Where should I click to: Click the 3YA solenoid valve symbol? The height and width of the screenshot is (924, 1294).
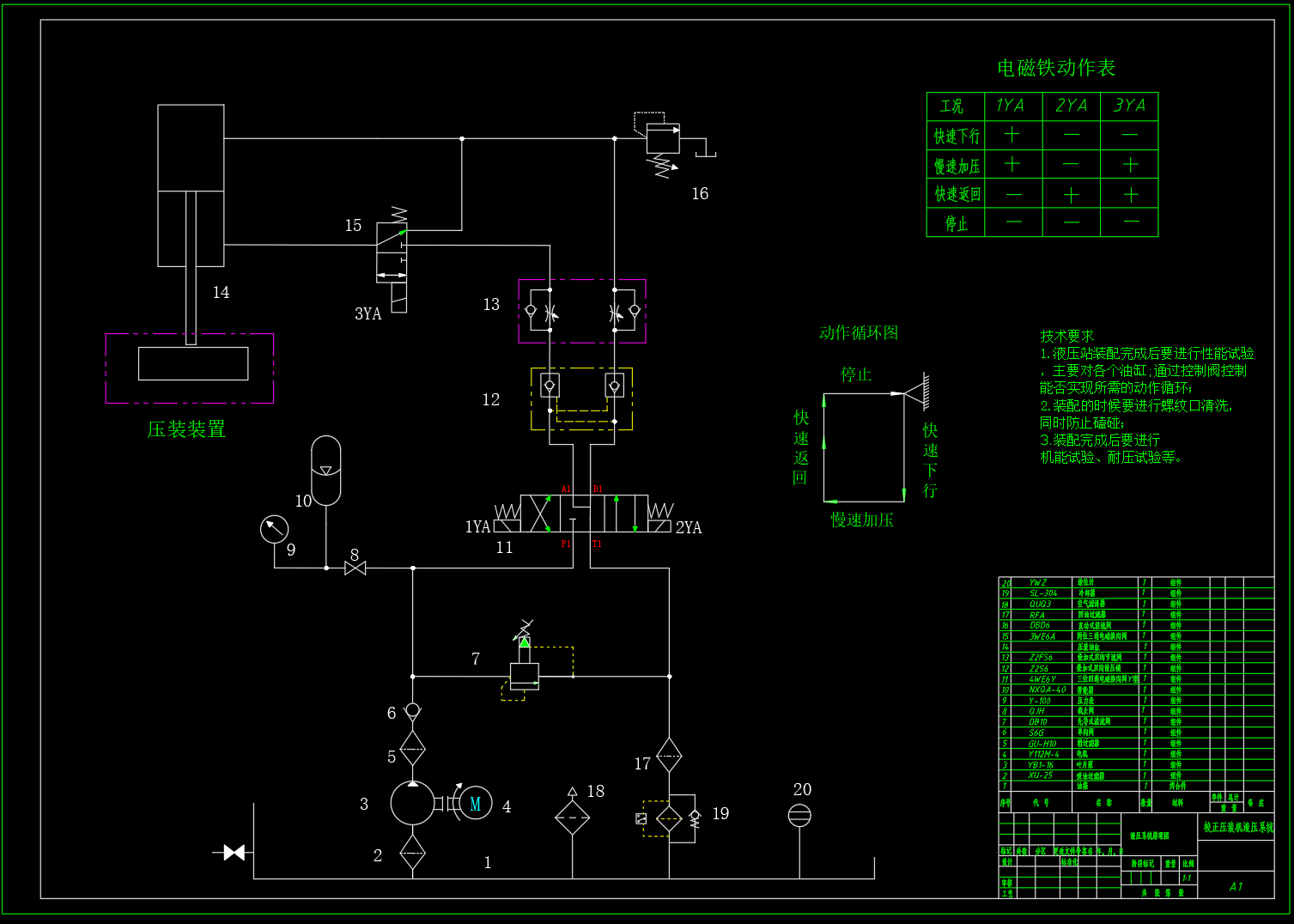click(393, 262)
